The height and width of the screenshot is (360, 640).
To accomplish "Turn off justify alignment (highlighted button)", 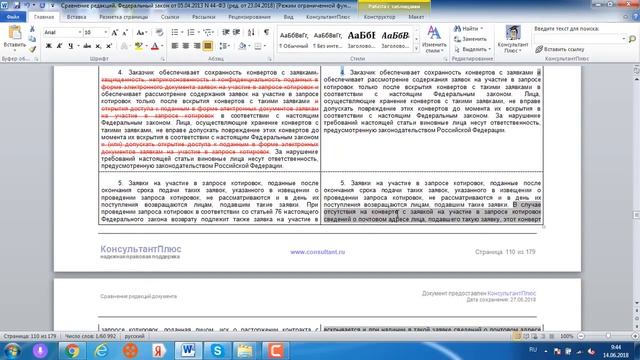I will (x=208, y=46).
